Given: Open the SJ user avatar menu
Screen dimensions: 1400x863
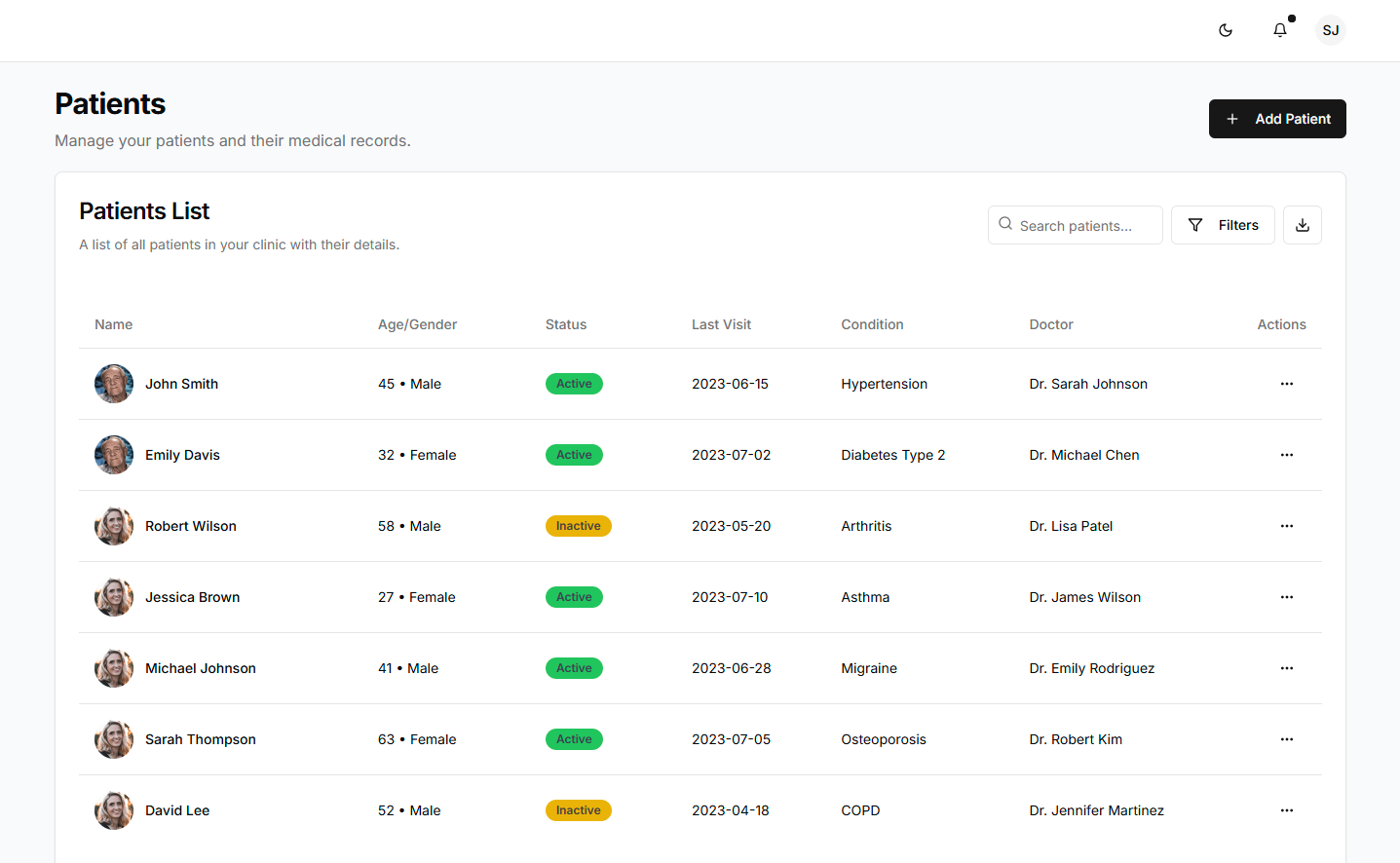Looking at the screenshot, I should [1331, 30].
